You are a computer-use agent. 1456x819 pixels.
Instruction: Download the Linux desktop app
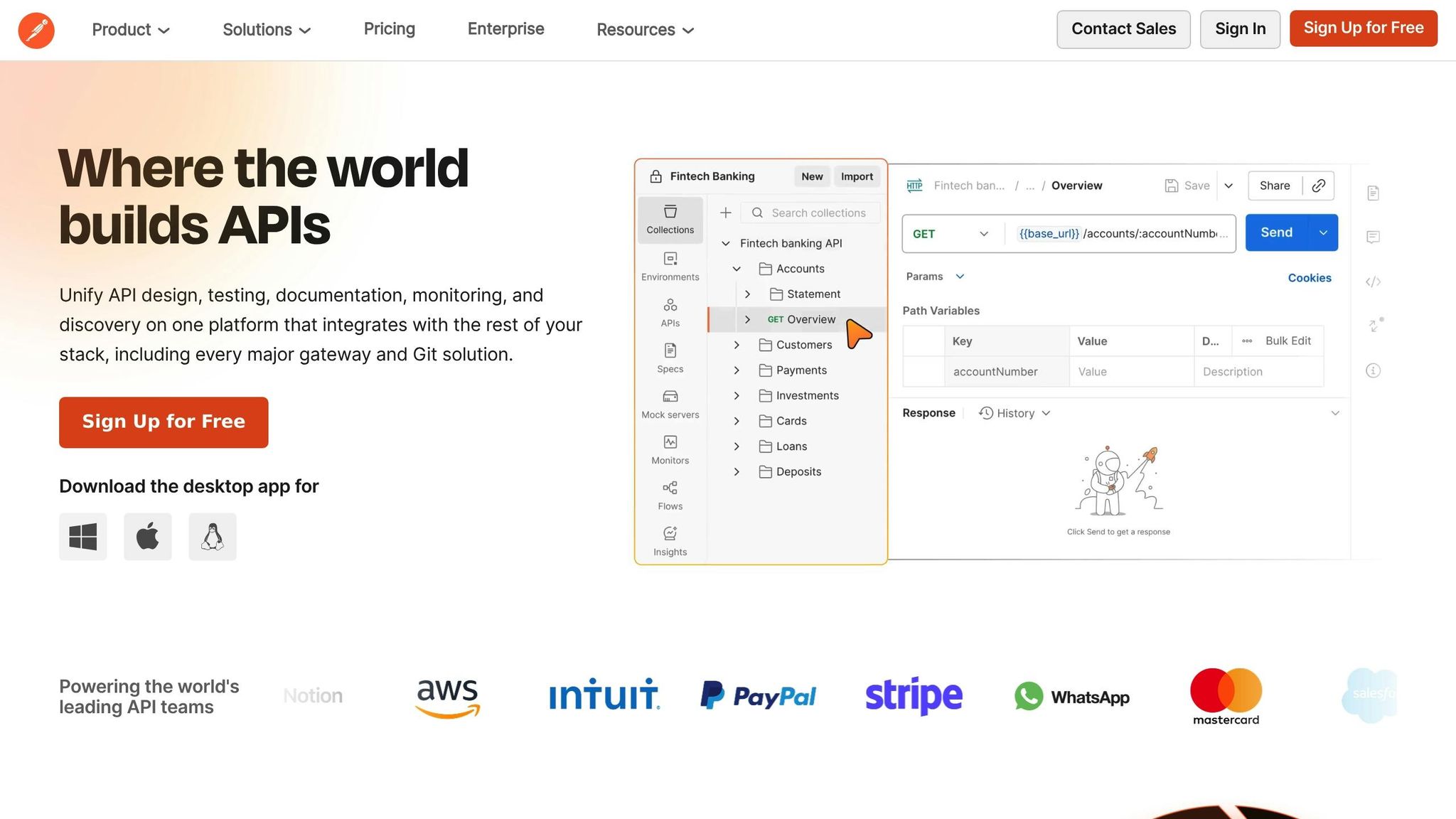click(213, 537)
